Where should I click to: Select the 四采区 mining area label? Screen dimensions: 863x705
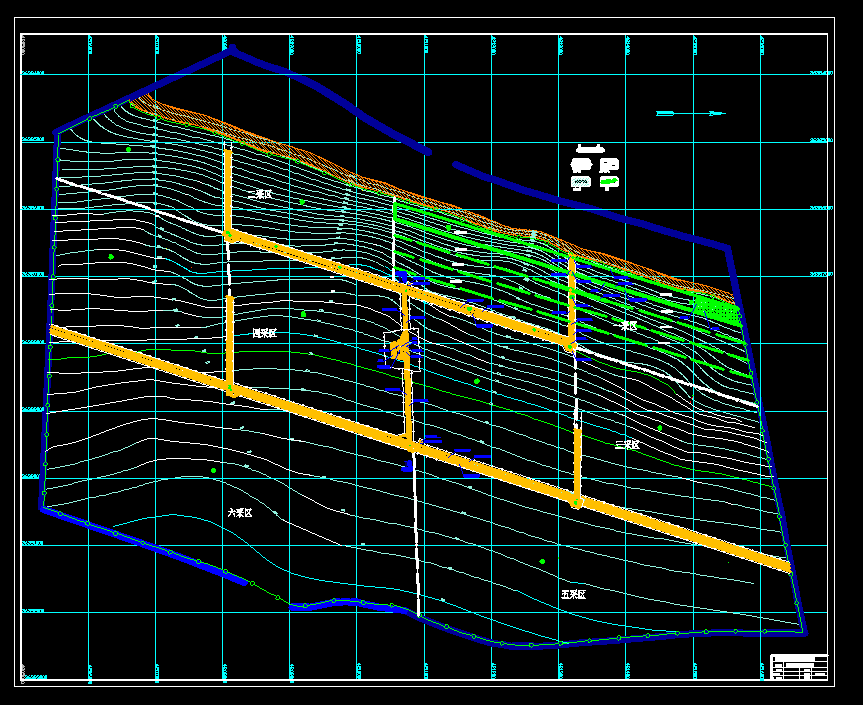[264, 333]
